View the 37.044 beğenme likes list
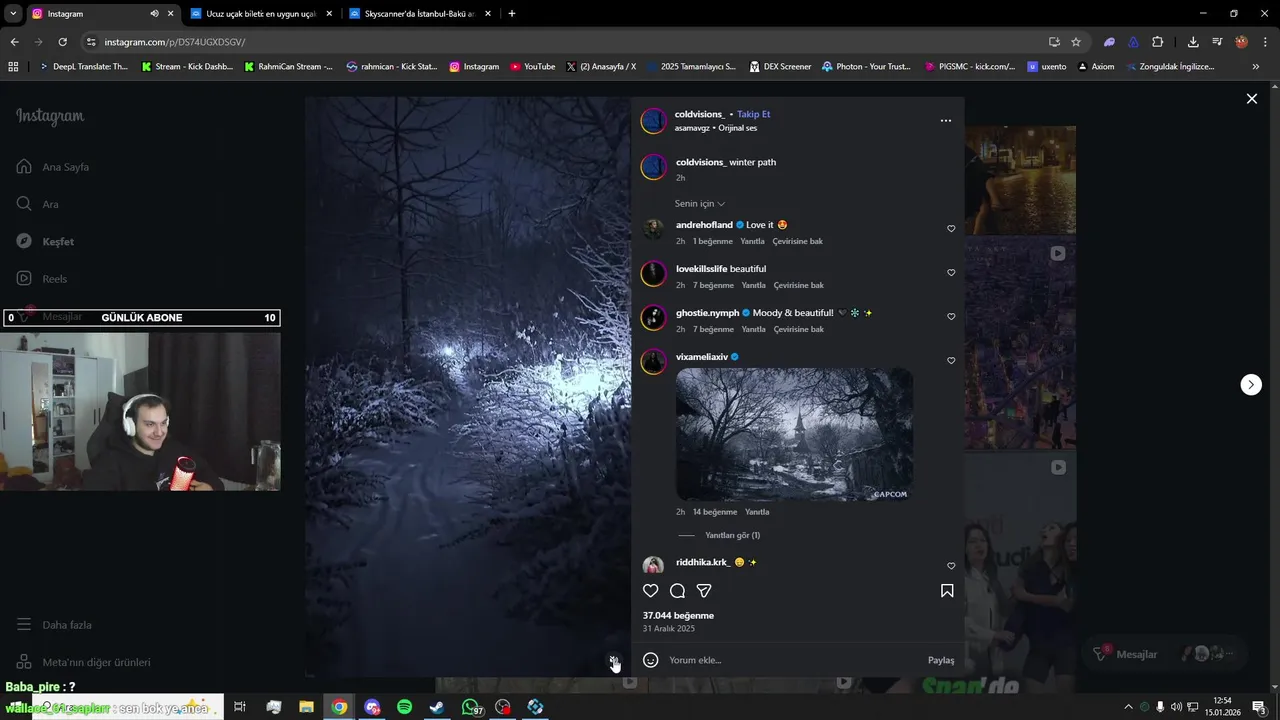 click(678, 615)
